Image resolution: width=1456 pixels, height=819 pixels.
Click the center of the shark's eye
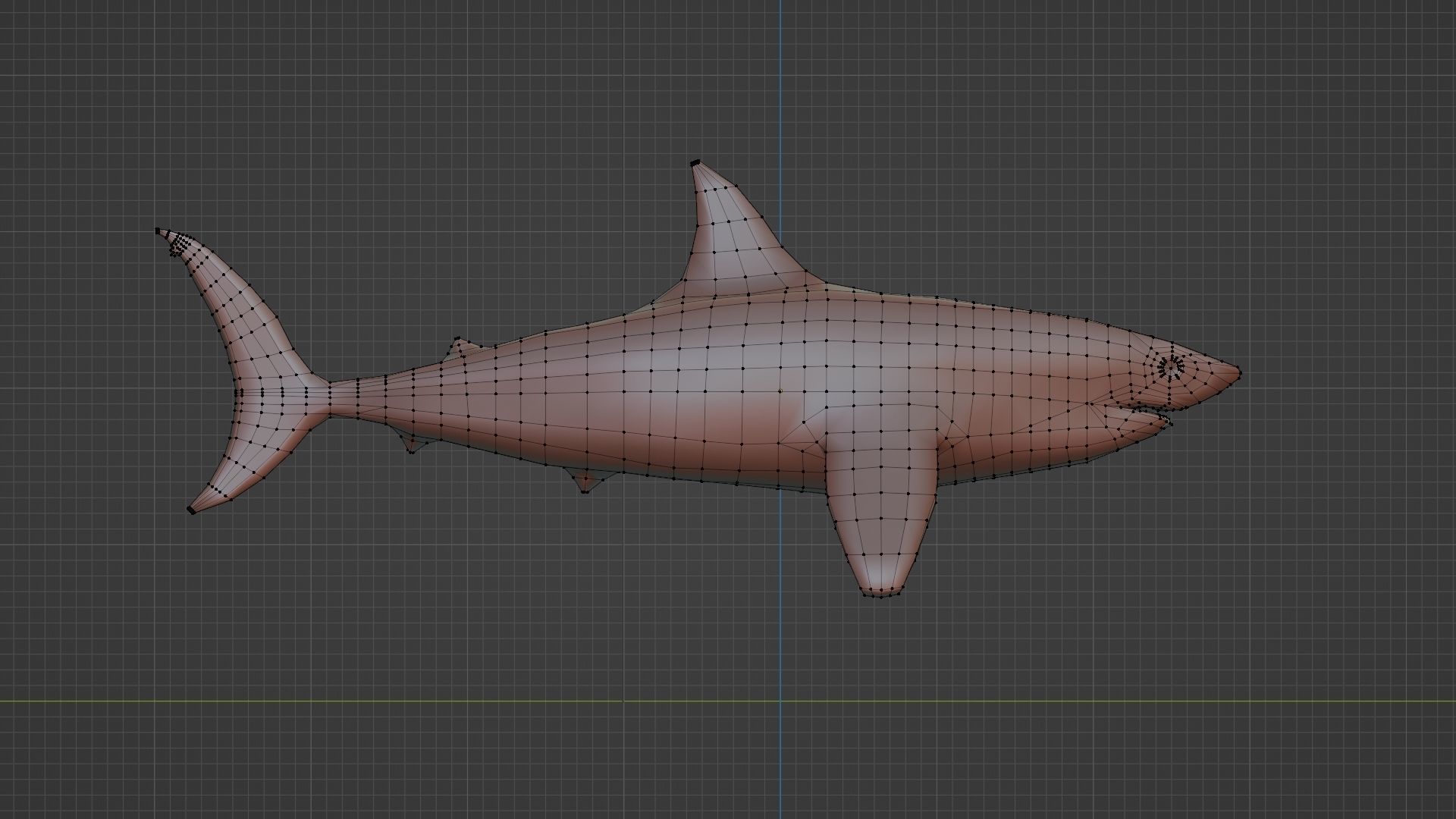[x=1171, y=368]
